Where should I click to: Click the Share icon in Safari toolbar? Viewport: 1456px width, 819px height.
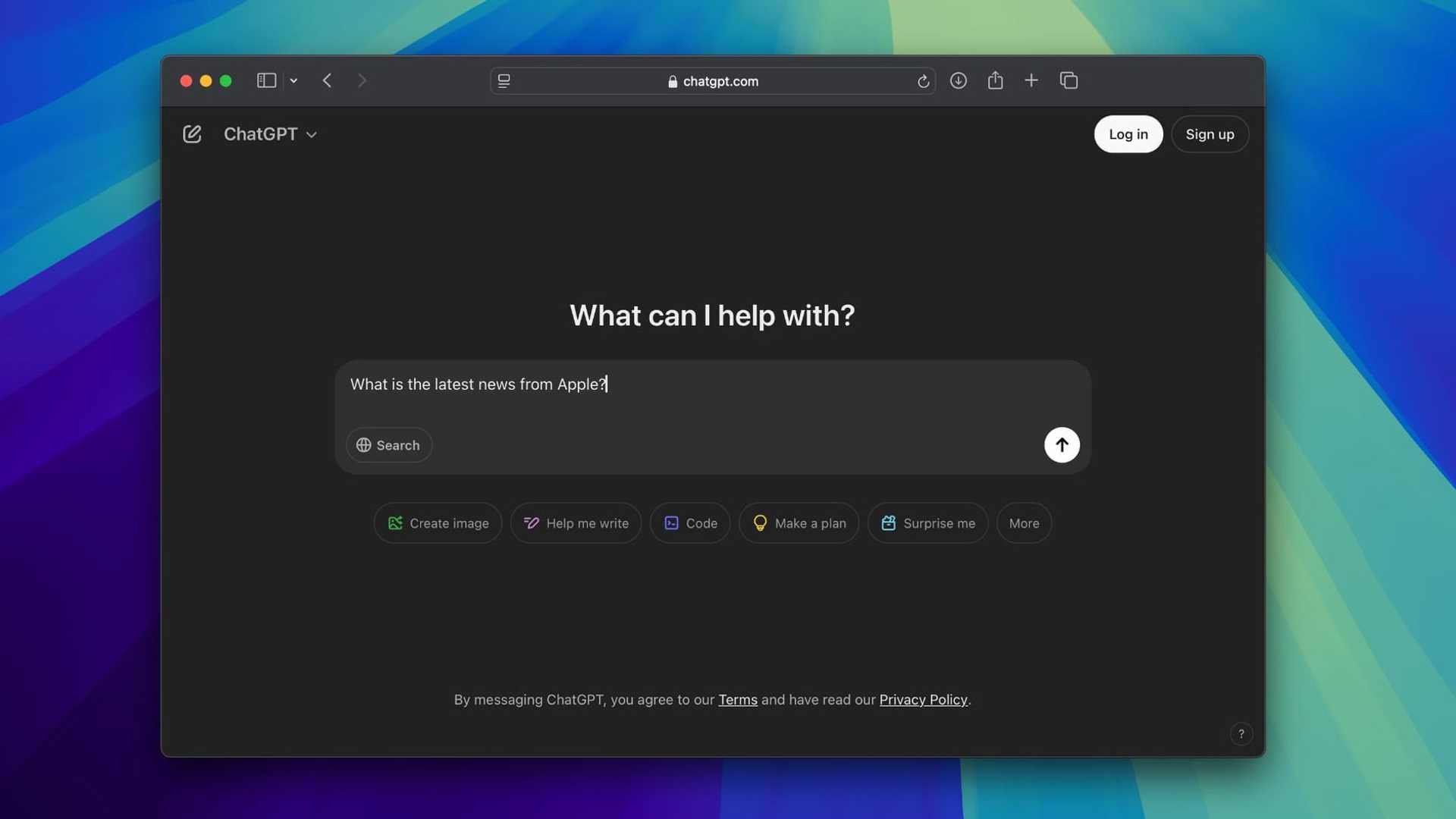pos(995,80)
